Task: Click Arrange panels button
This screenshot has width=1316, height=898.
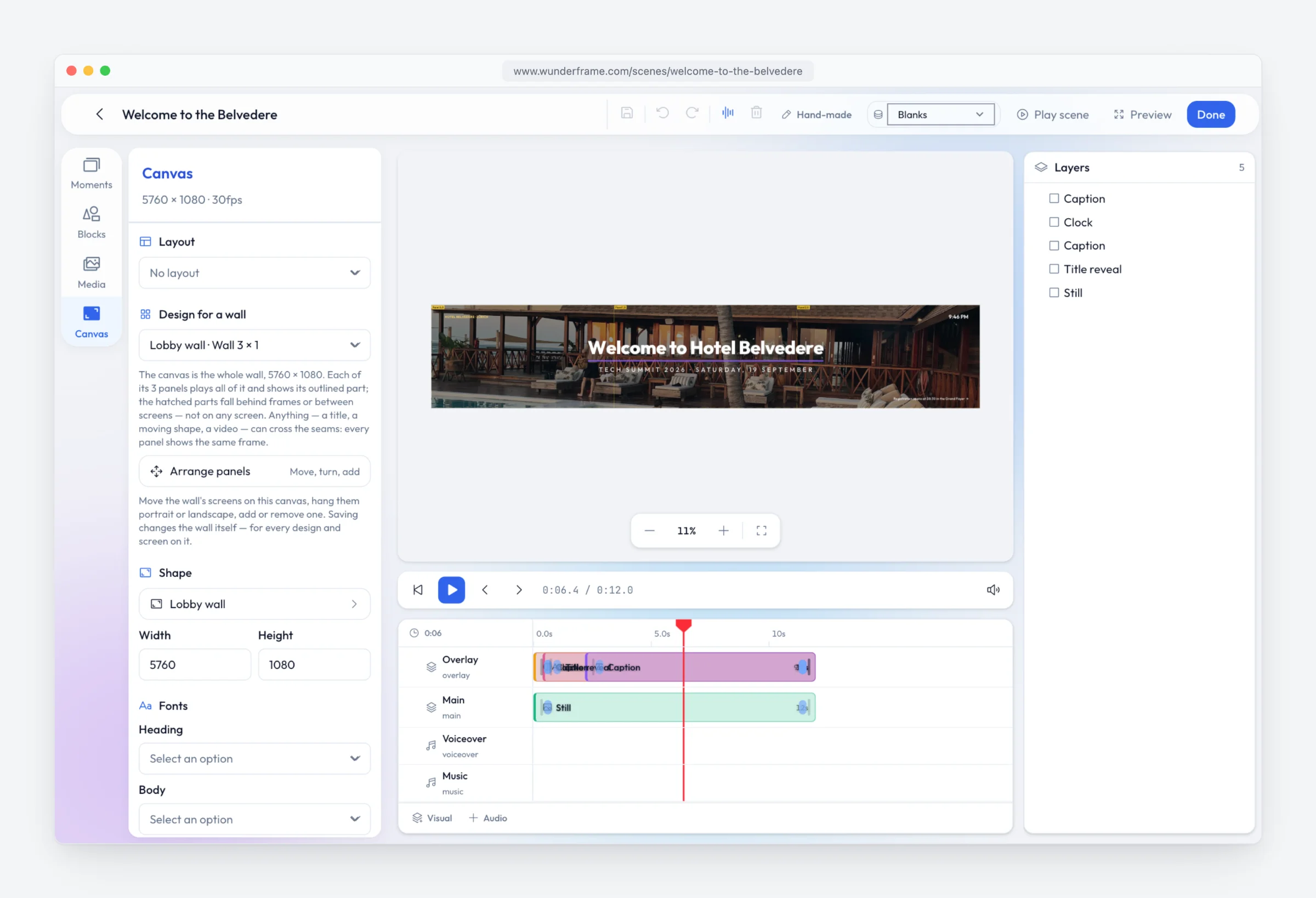Action: click(x=255, y=471)
